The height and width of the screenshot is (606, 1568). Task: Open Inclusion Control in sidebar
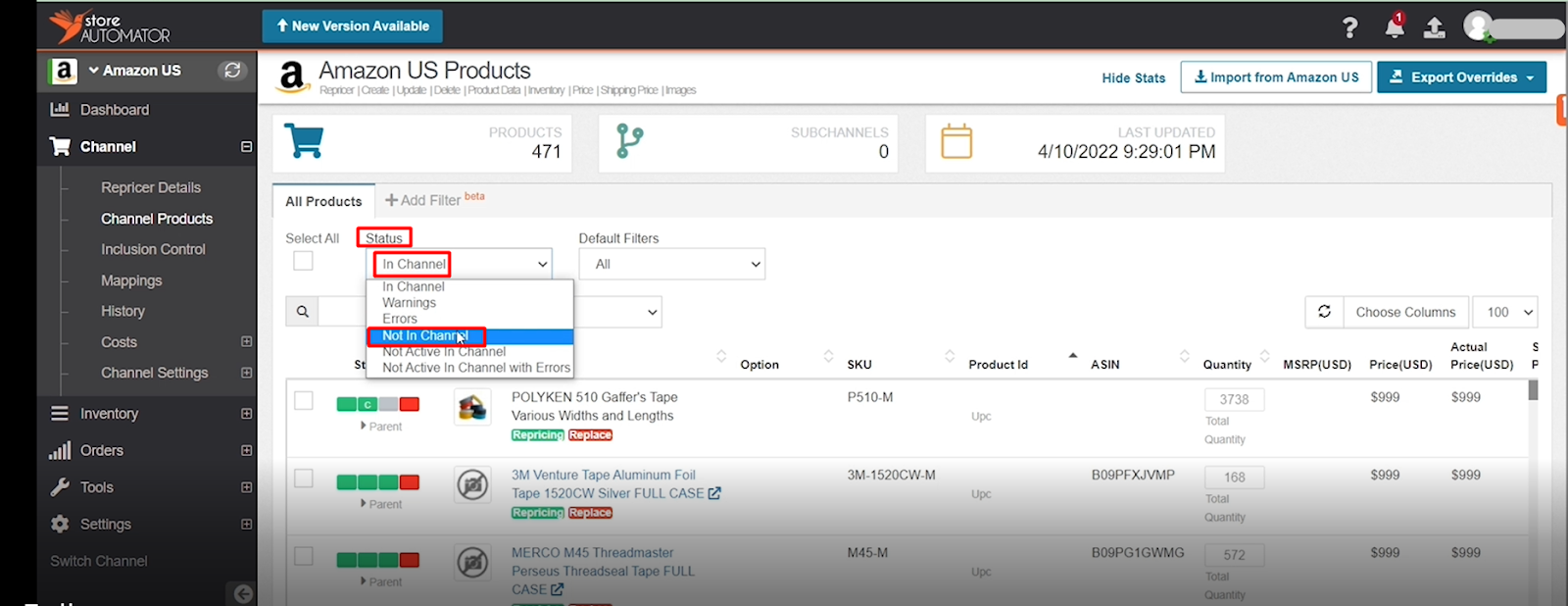153,249
